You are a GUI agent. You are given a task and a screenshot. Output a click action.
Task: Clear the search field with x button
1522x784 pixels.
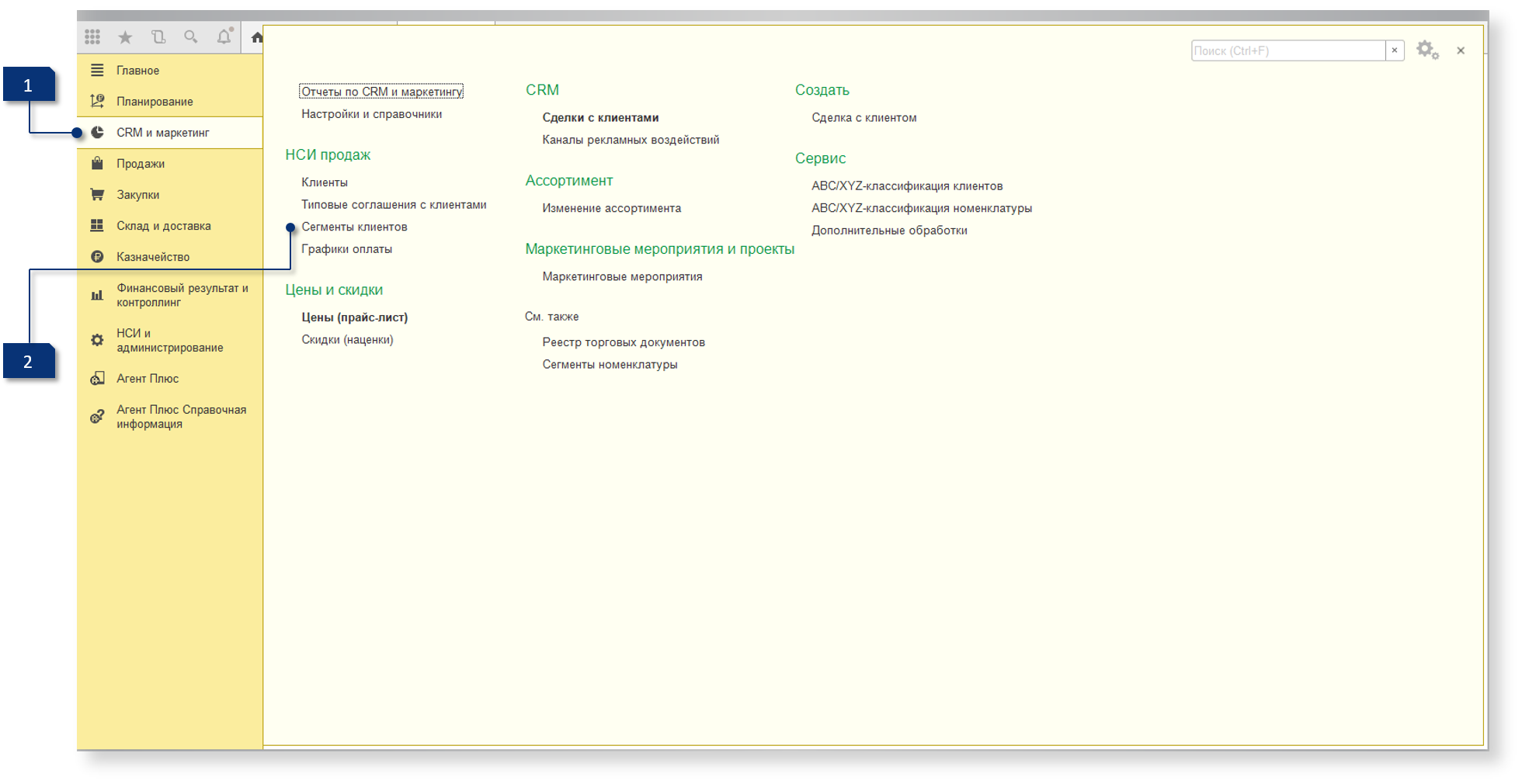click(x=1395, y=50)
